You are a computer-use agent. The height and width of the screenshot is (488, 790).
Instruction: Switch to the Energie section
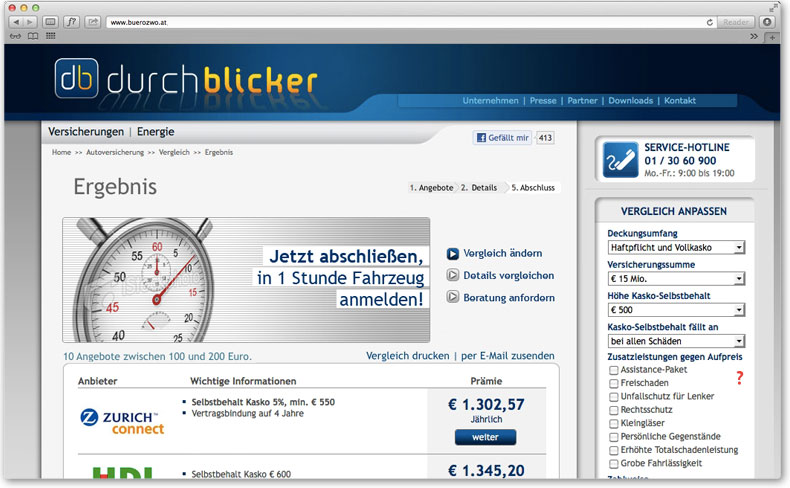[x=156, y=131]
